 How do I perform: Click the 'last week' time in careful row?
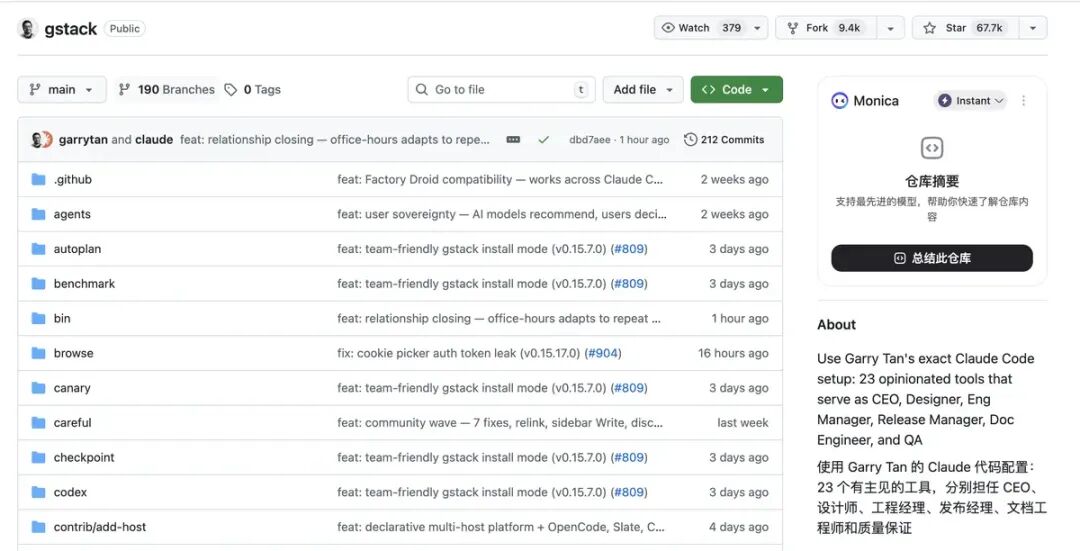coord(742,423)
